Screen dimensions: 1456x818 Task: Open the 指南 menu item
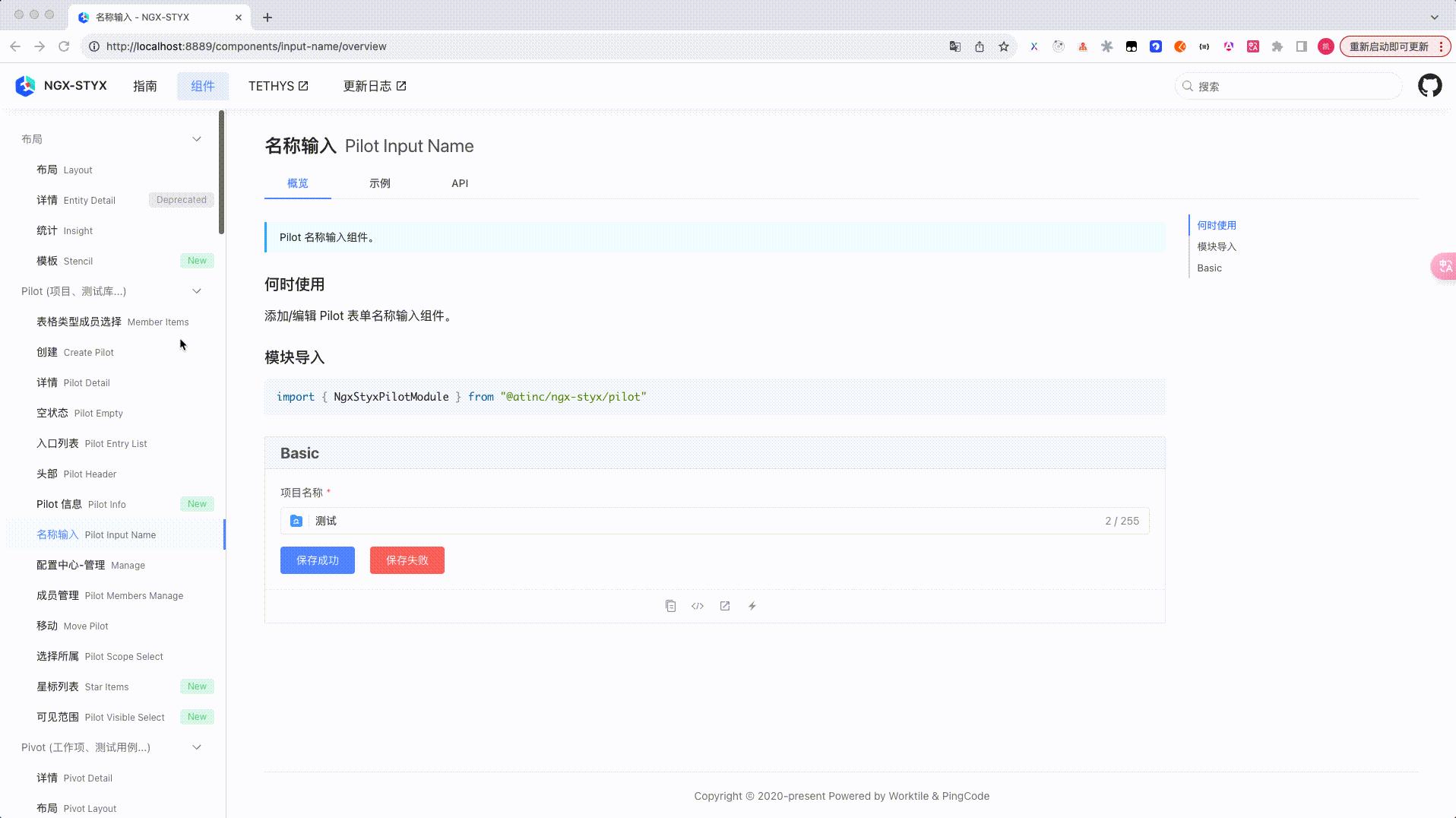click(146, 86)
